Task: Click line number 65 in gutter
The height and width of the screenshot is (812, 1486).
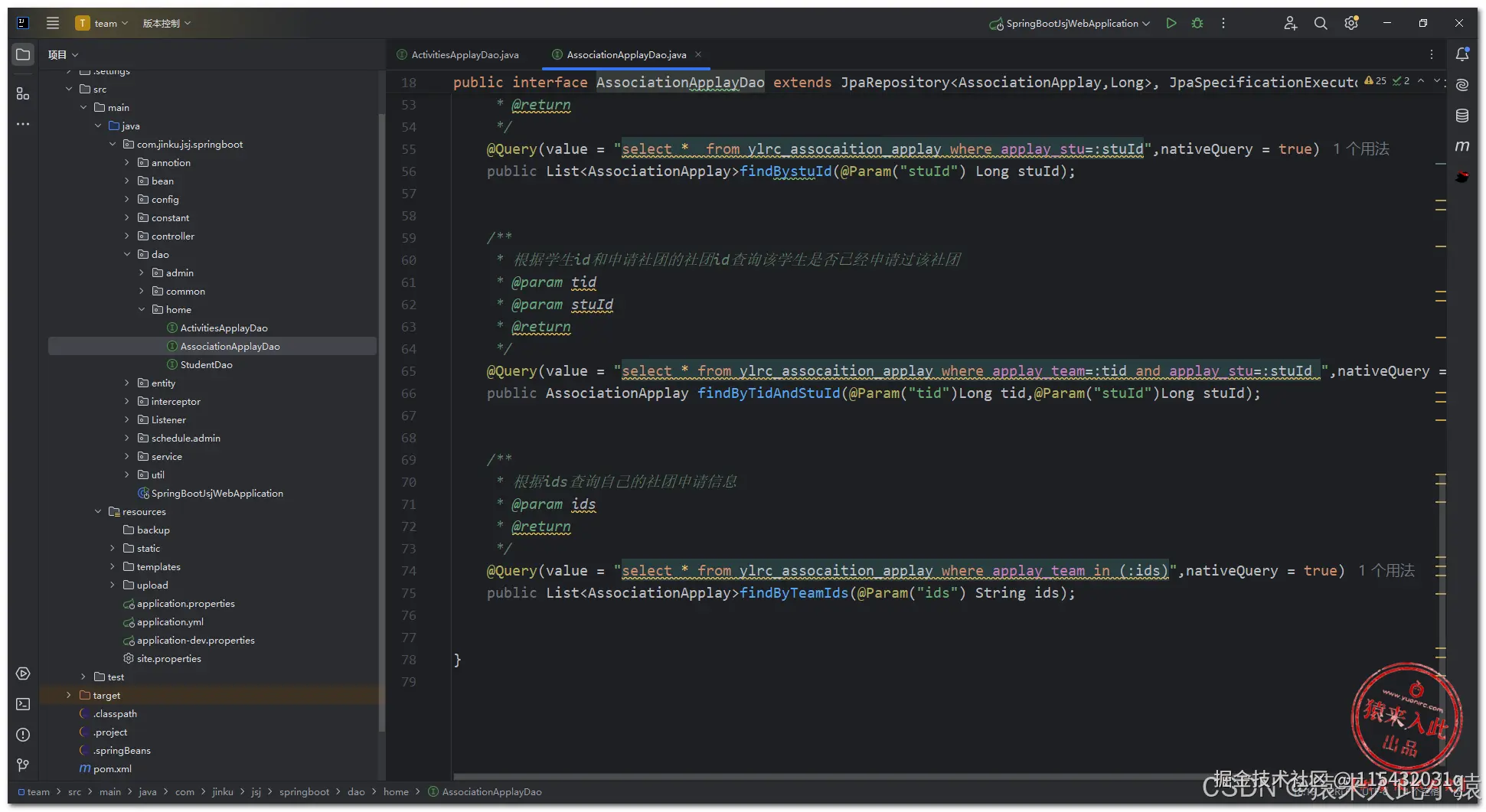Action: point(409,371)
